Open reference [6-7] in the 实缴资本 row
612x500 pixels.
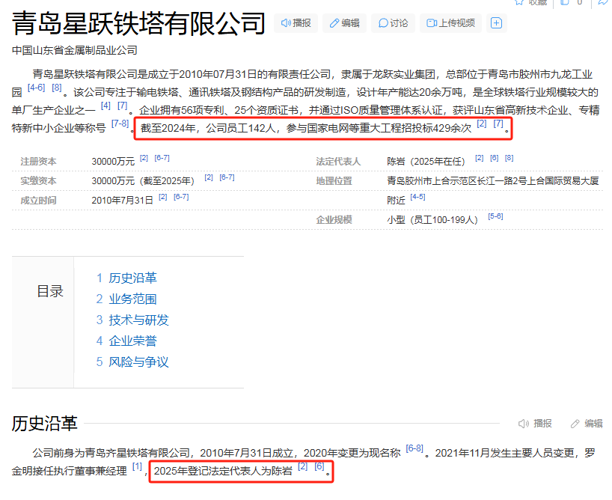tap(227, 177)
